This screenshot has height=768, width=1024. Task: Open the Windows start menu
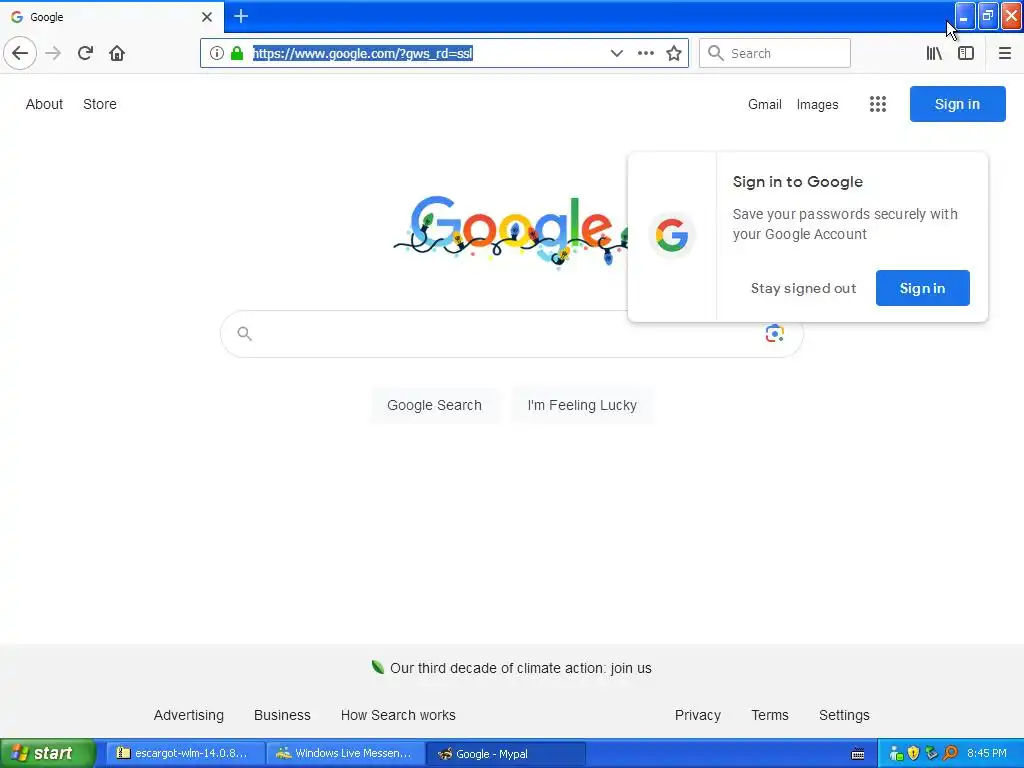click(x=47, y=753)
